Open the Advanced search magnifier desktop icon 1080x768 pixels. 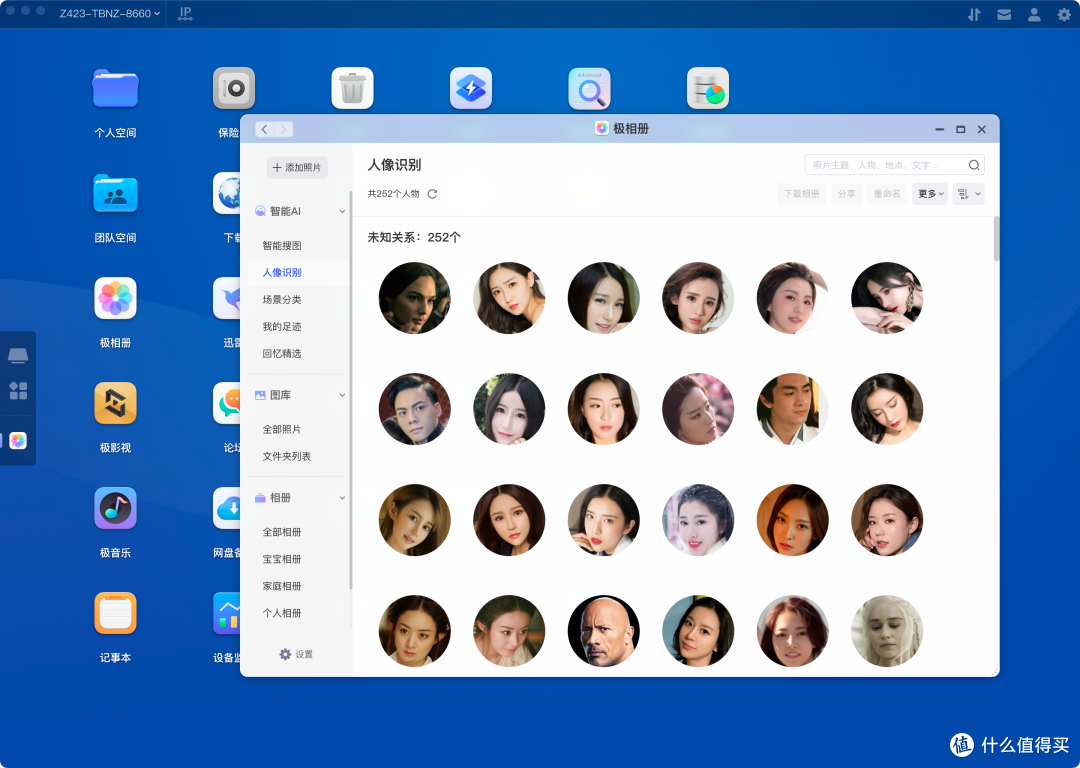coord(589,88)
